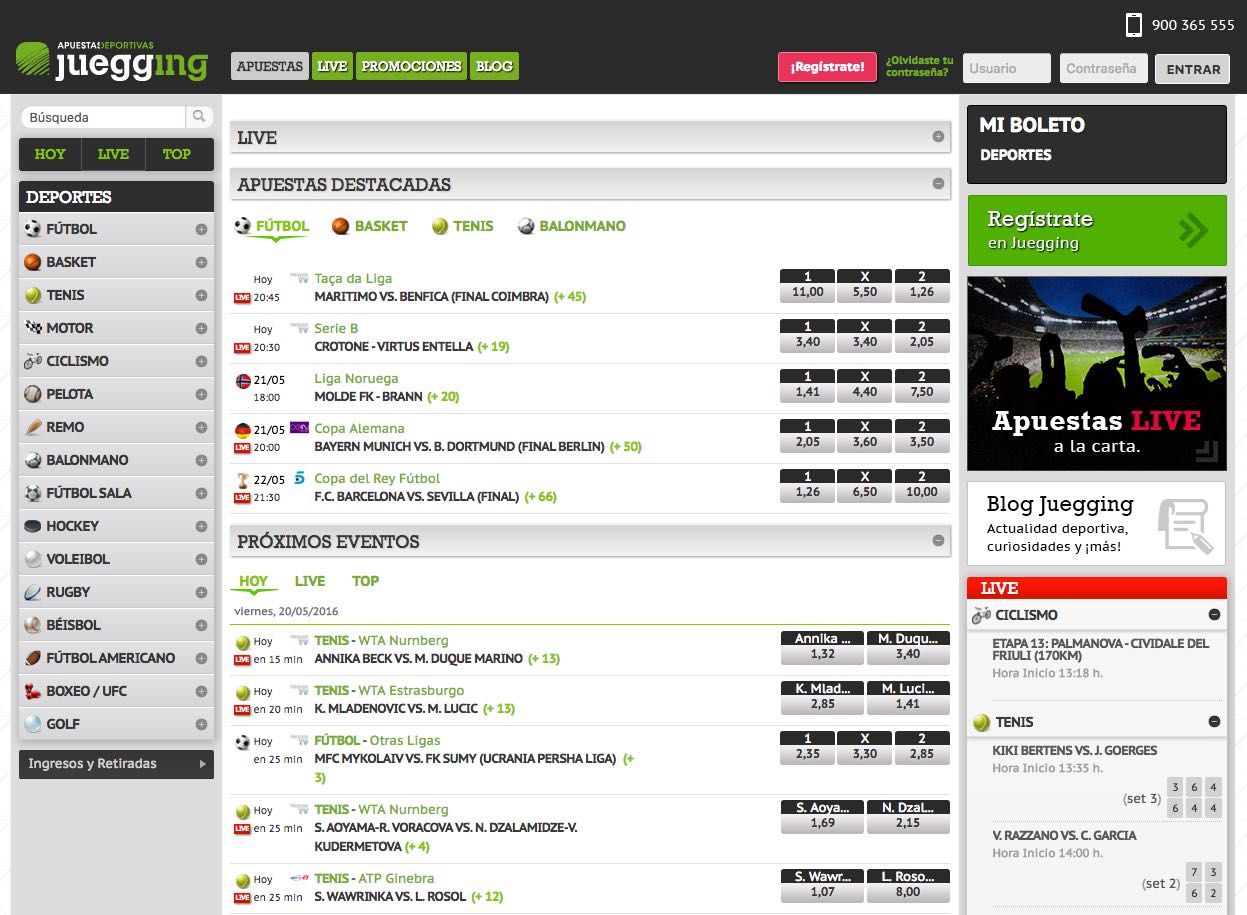The width and height of the screenshot is (1247, 915).
Task: Open the Apuestas LIVE stadium banner
Action: click(x=1097, y=373)
